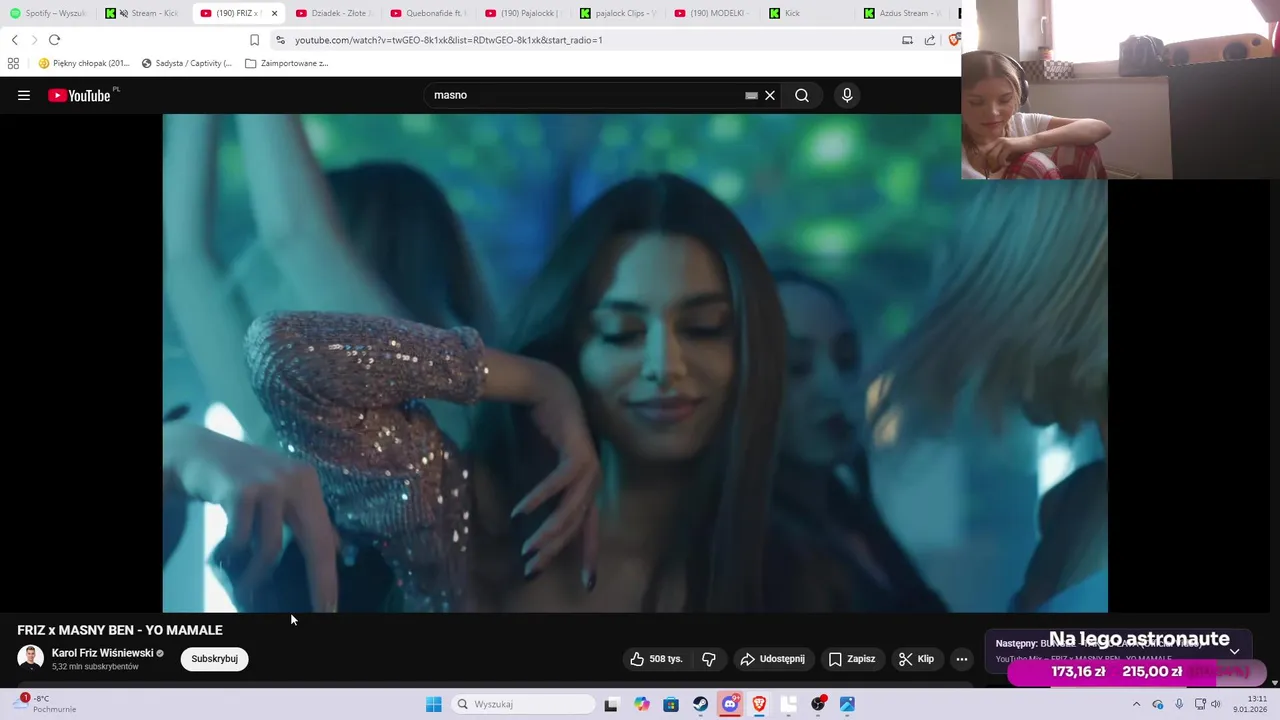Viewport: 1280px width, 720px height.
Task: Open the taskbar clock and date
Action: click(x=1250, y=704)
